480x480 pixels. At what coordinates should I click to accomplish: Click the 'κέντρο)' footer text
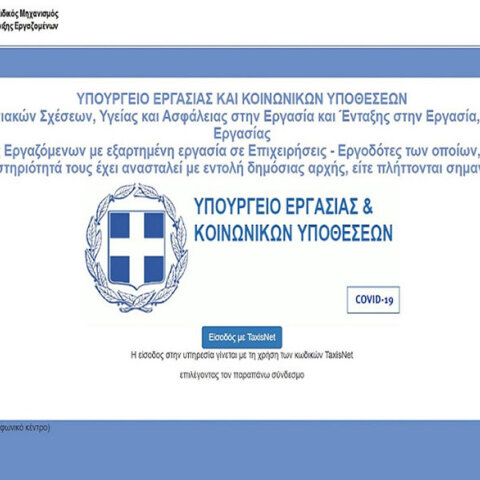point(38,427)
